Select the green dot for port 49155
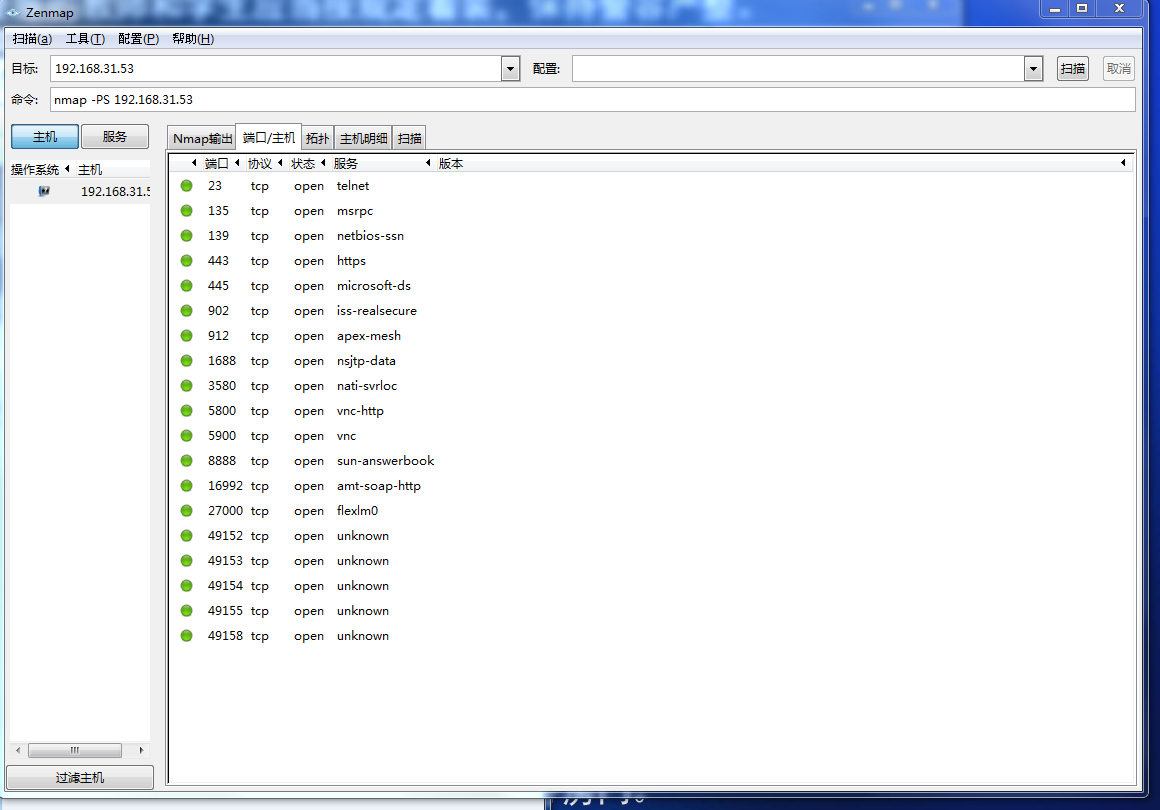This screenshot has height=810, width=1160. click(x=186, y=610)
